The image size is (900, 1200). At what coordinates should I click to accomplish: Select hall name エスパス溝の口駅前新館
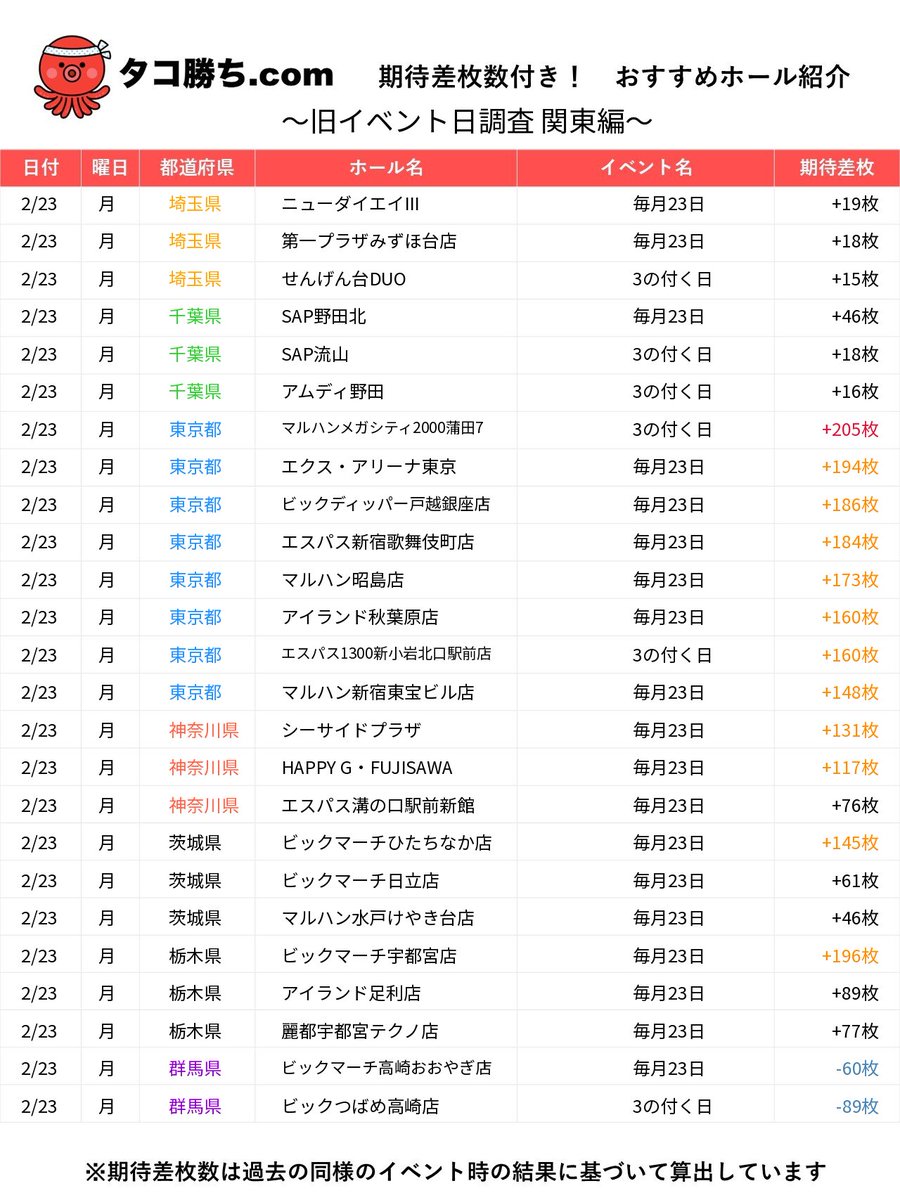click(x=378, y=805)
